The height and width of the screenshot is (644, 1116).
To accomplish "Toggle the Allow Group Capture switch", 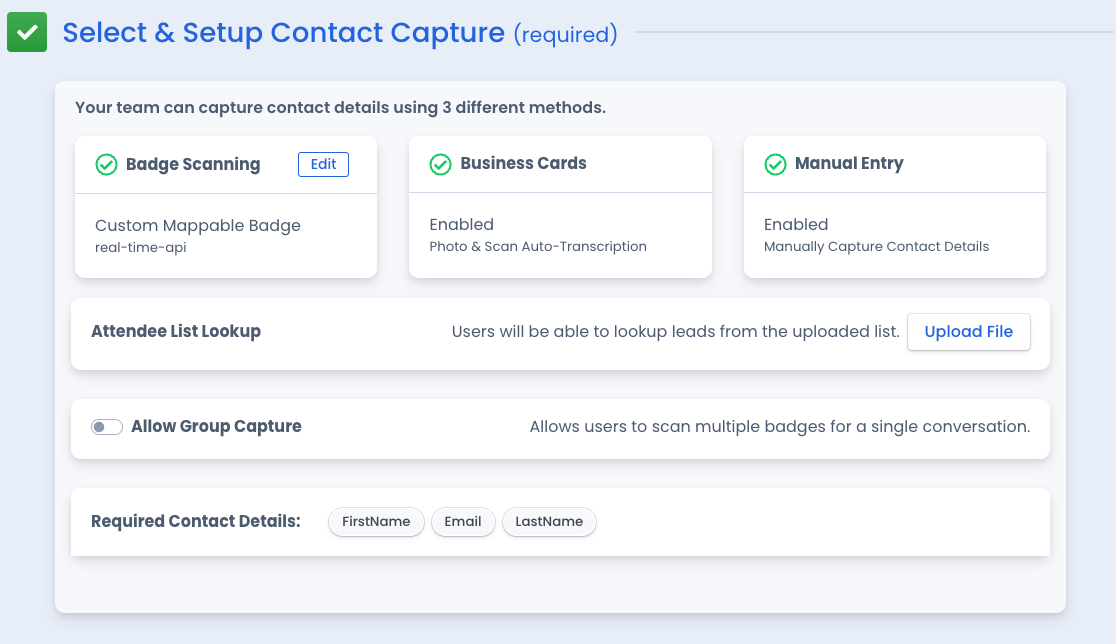I will point(107,427).
